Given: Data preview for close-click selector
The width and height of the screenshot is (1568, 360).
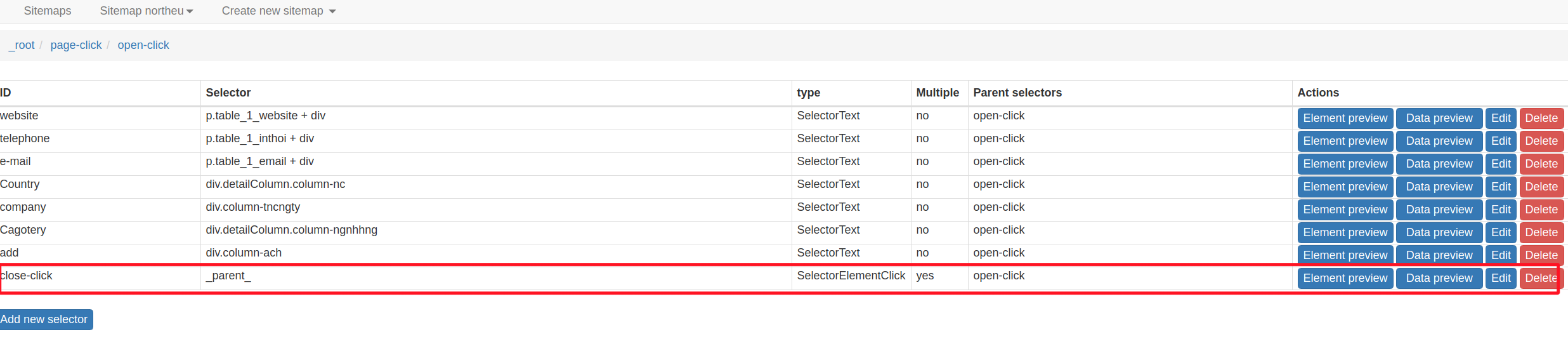Looking at the screenshot, I should pyautogui.click(x=1439, y=278).
